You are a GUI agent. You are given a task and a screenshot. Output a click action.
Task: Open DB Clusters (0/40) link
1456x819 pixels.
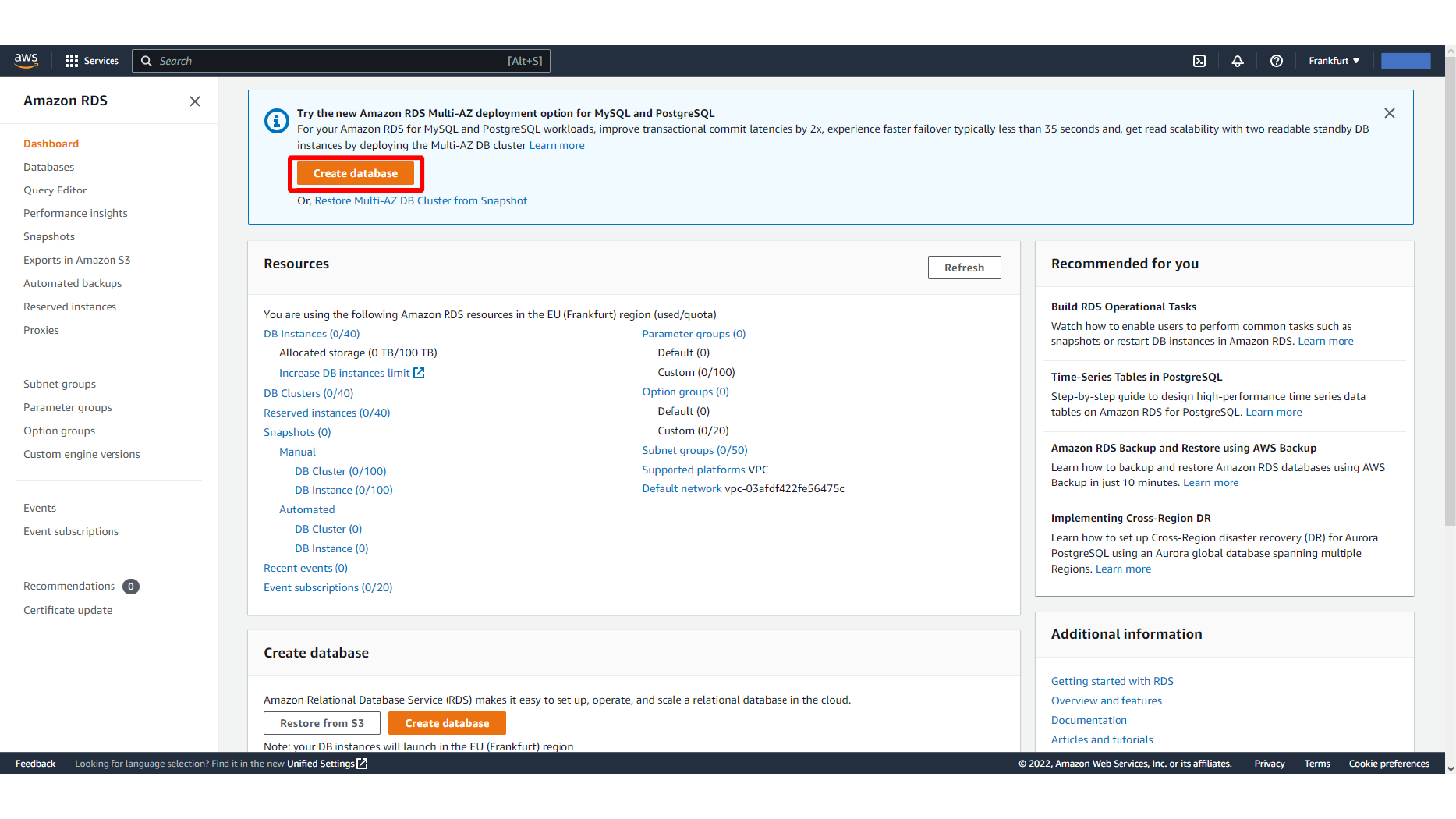[309, 394]
